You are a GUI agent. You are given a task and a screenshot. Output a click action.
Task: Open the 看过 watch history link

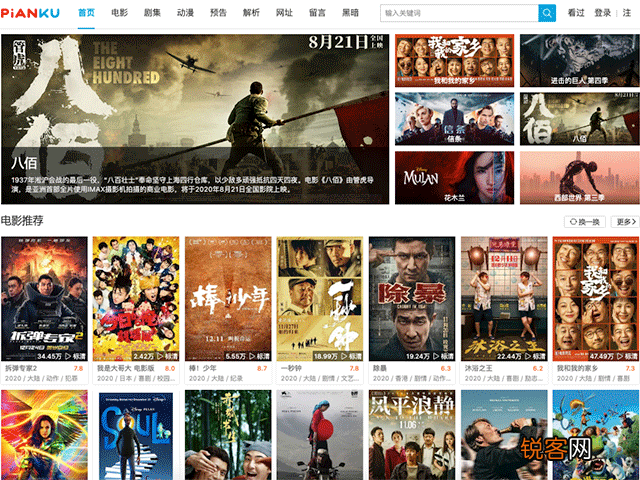[x=576, y=13]
